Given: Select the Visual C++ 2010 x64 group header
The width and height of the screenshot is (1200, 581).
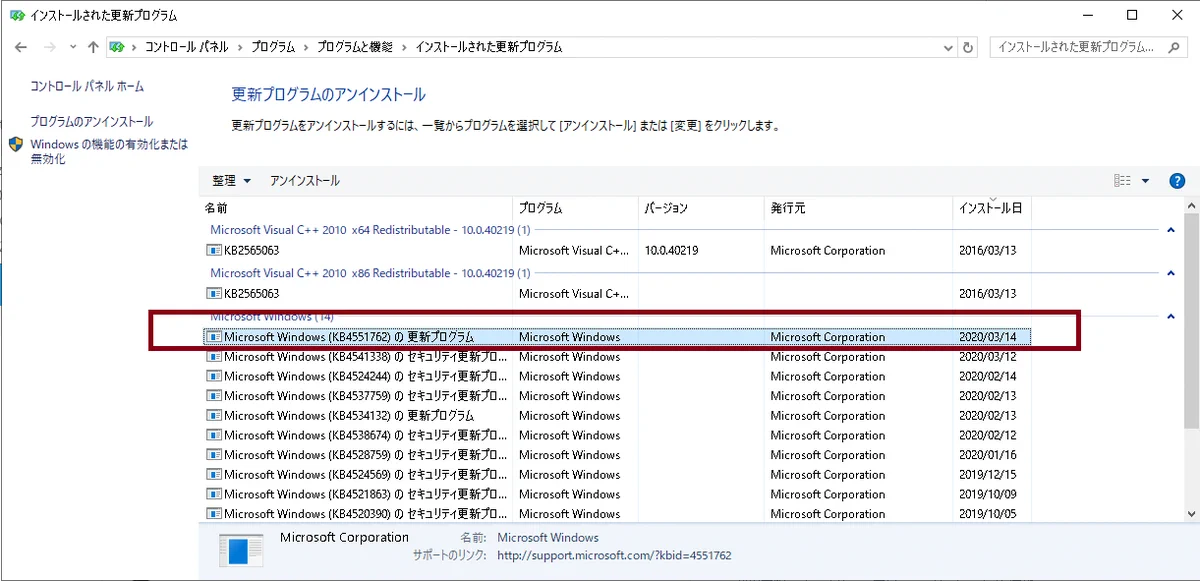Looking at the screenshot, I should pos(370,230).
